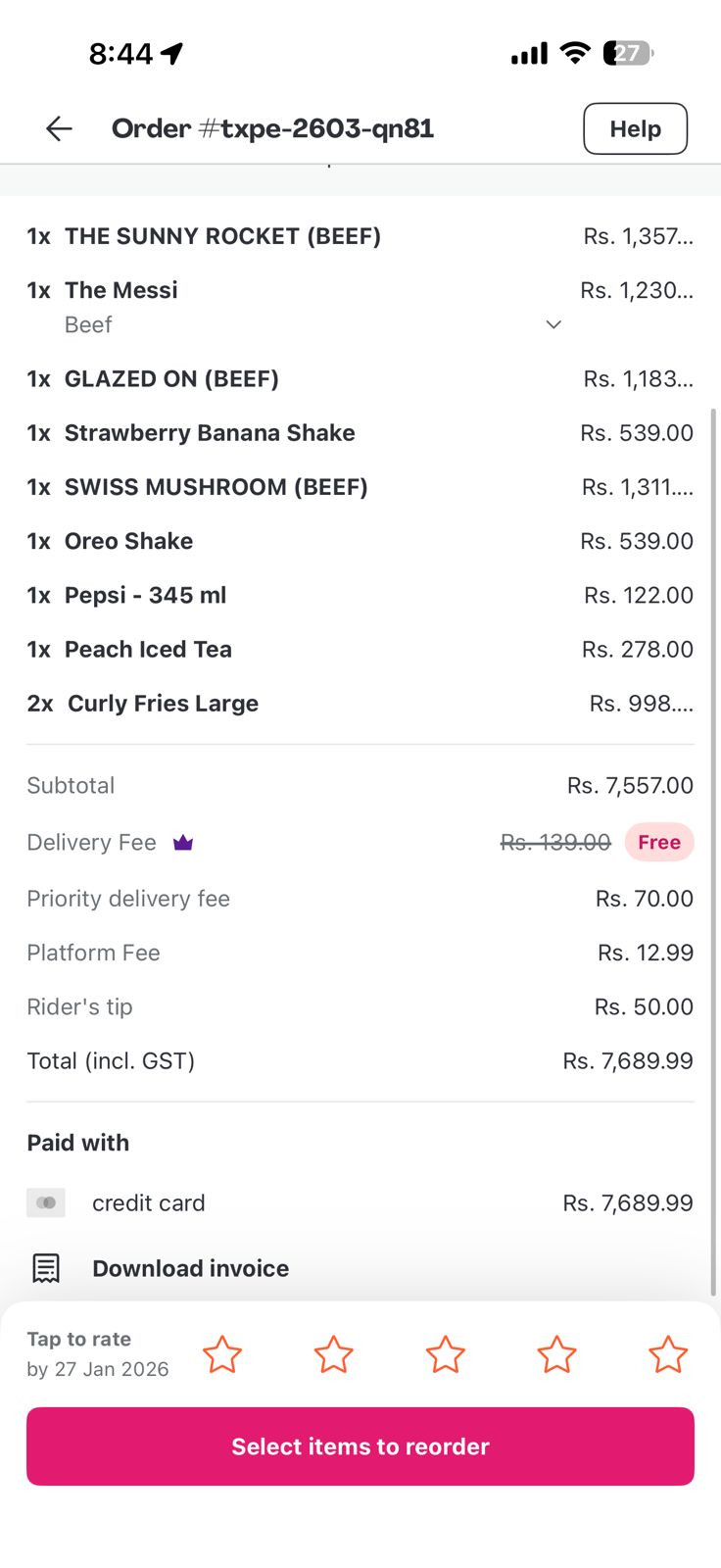Viewport: 721px width, 1568px height.
Task: Select the fifth rating star
Action: click(668, 1354)
